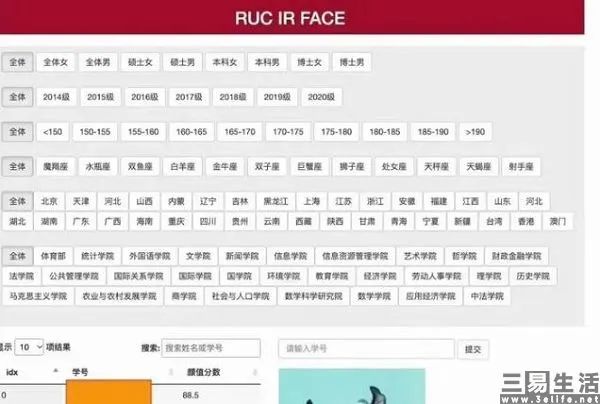Choose the 185-190 height range
This screenshot has height=404, width=600.
click(433, 132)
